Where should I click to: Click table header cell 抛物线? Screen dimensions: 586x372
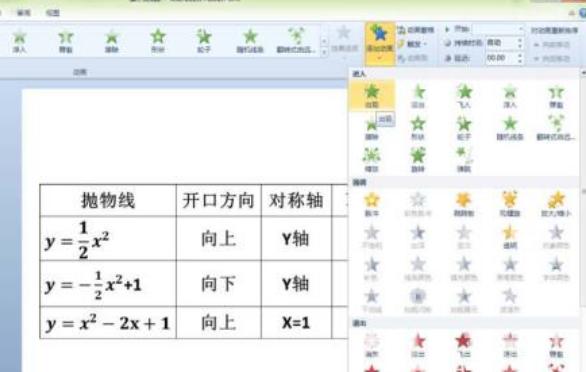pos(108,200)
